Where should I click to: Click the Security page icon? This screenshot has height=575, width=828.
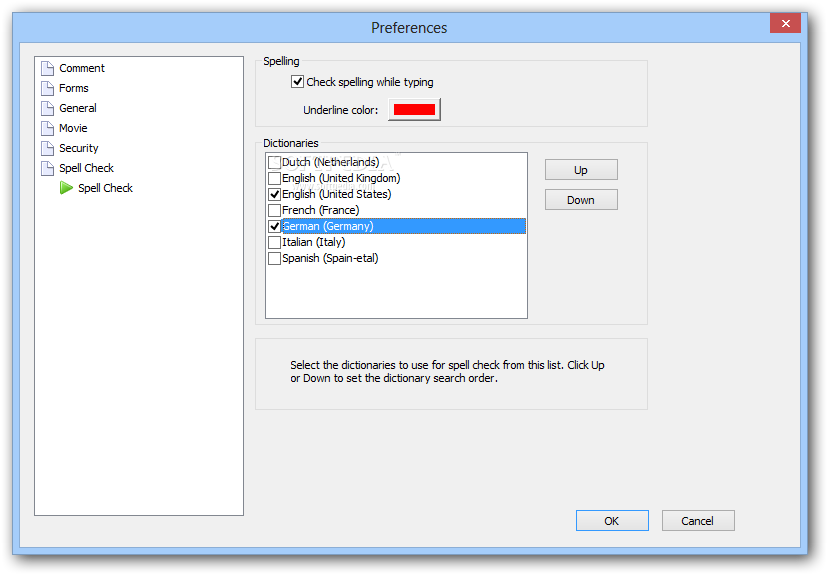pyautogui.click(x=48, y=148)
